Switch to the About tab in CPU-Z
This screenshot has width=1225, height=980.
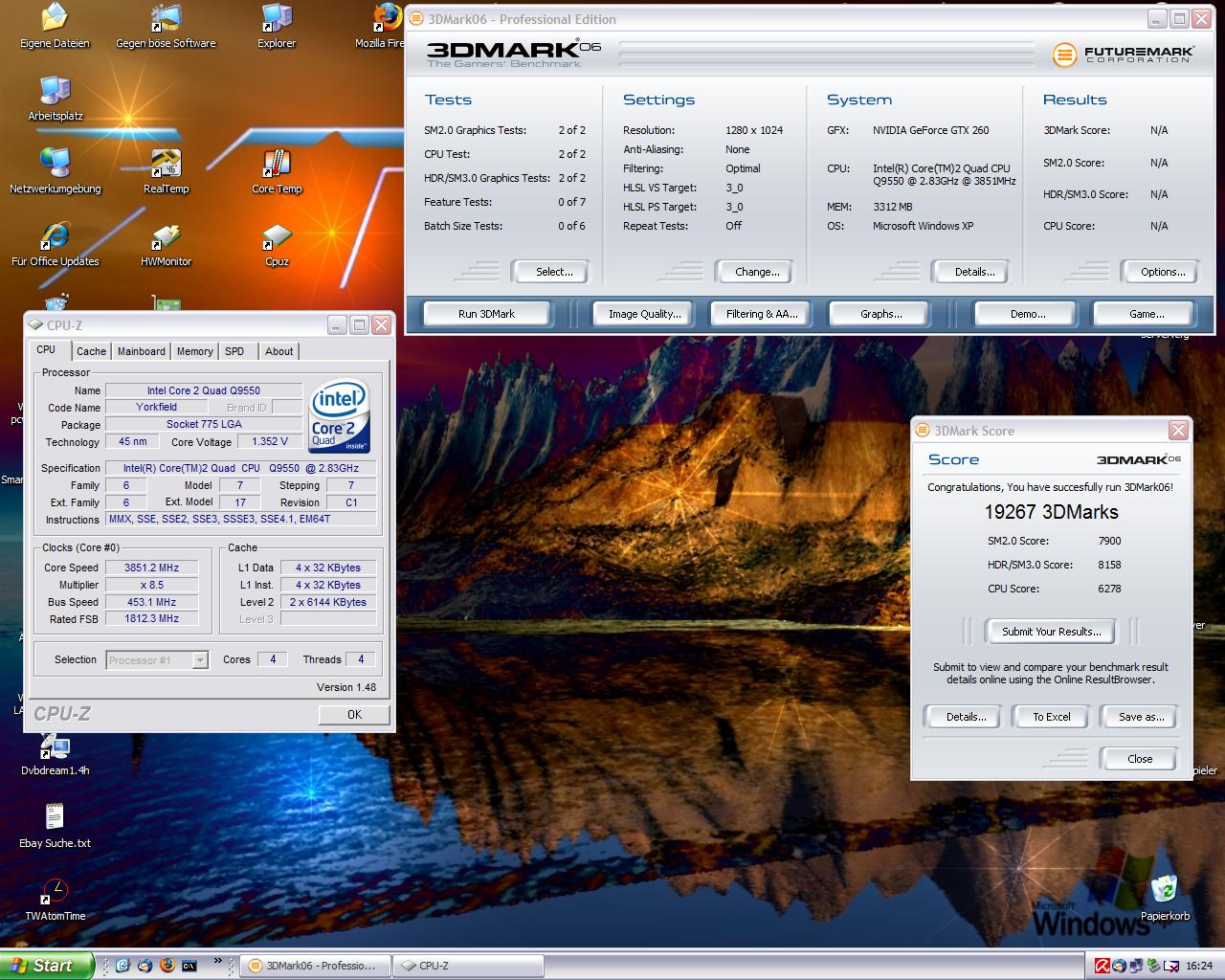(279, 351)
